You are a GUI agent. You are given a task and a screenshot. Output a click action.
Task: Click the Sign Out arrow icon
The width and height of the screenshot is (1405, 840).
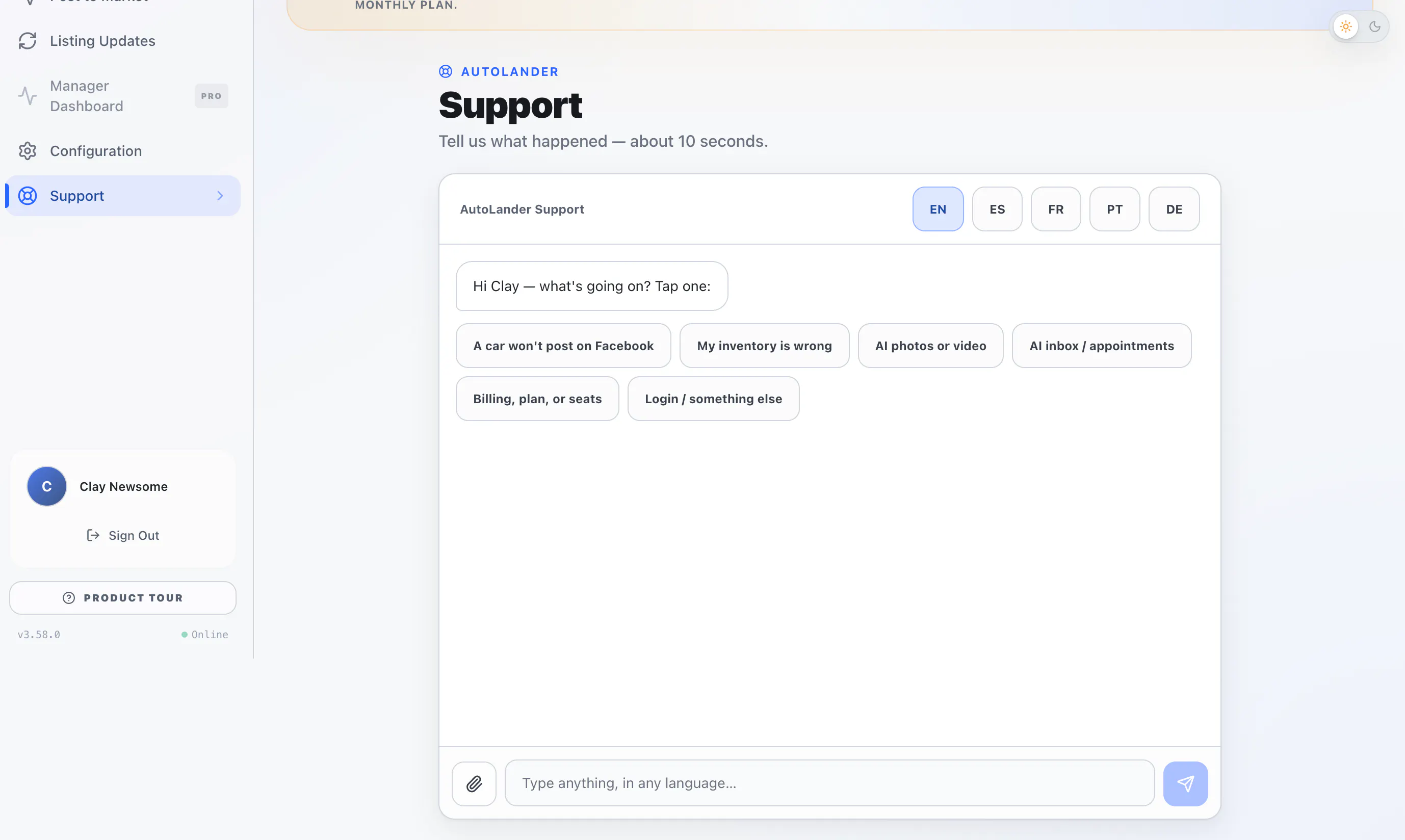point(93,535)
